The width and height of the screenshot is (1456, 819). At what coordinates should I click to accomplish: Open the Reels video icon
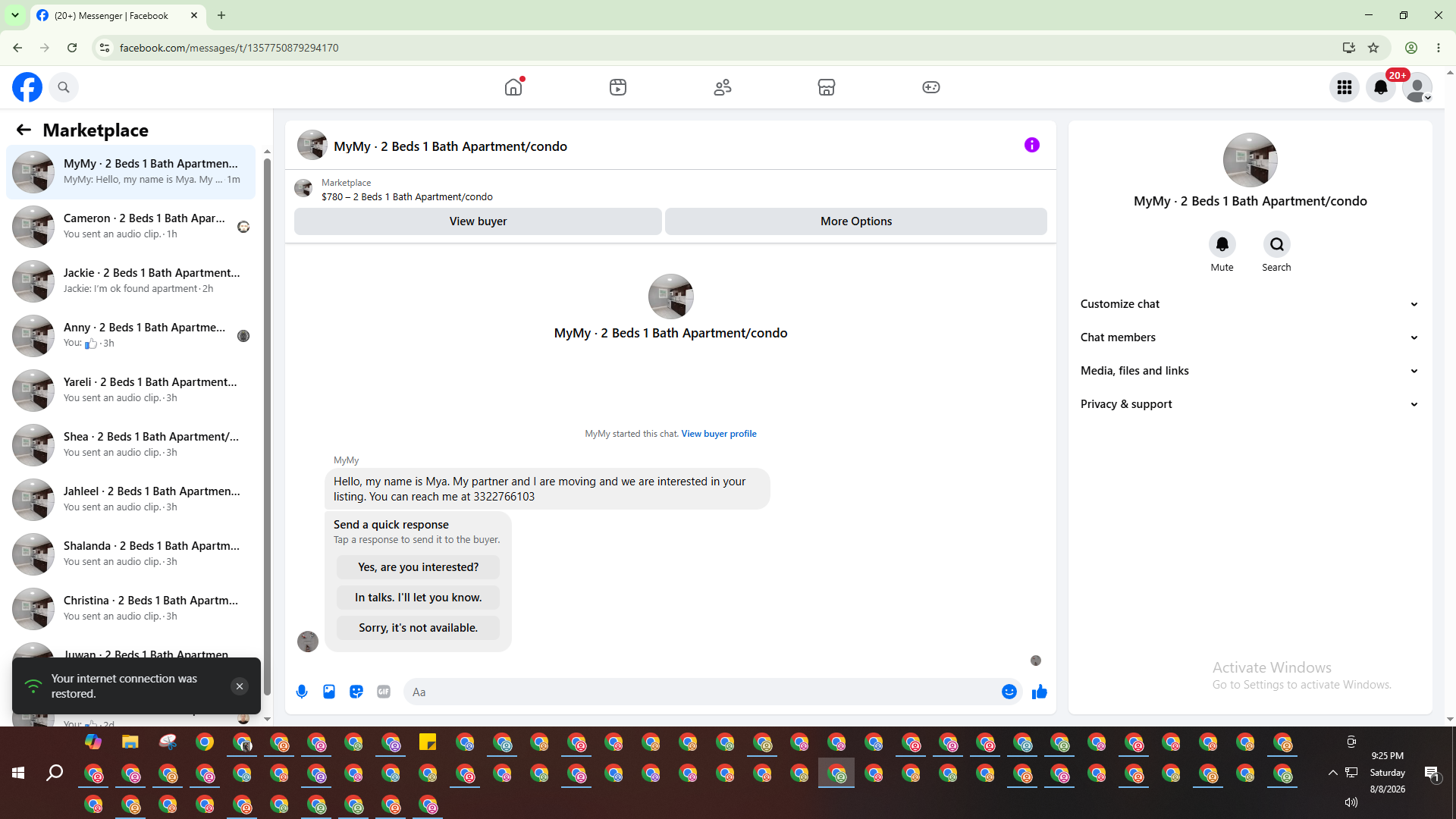(x=618, y=87)
